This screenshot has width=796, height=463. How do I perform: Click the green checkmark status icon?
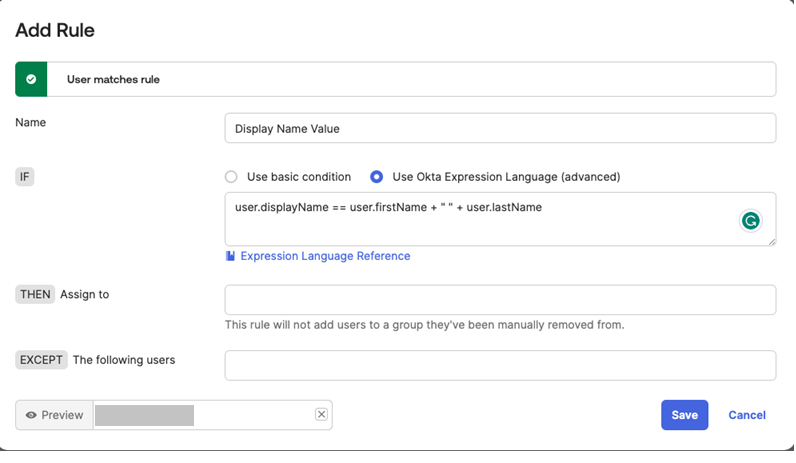[31, 79]
